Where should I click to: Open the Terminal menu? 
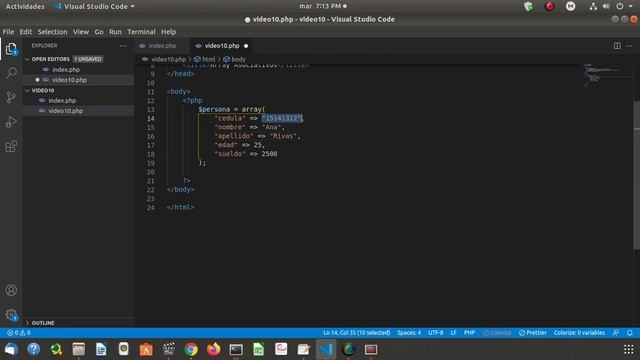click(x=141, y=32)
